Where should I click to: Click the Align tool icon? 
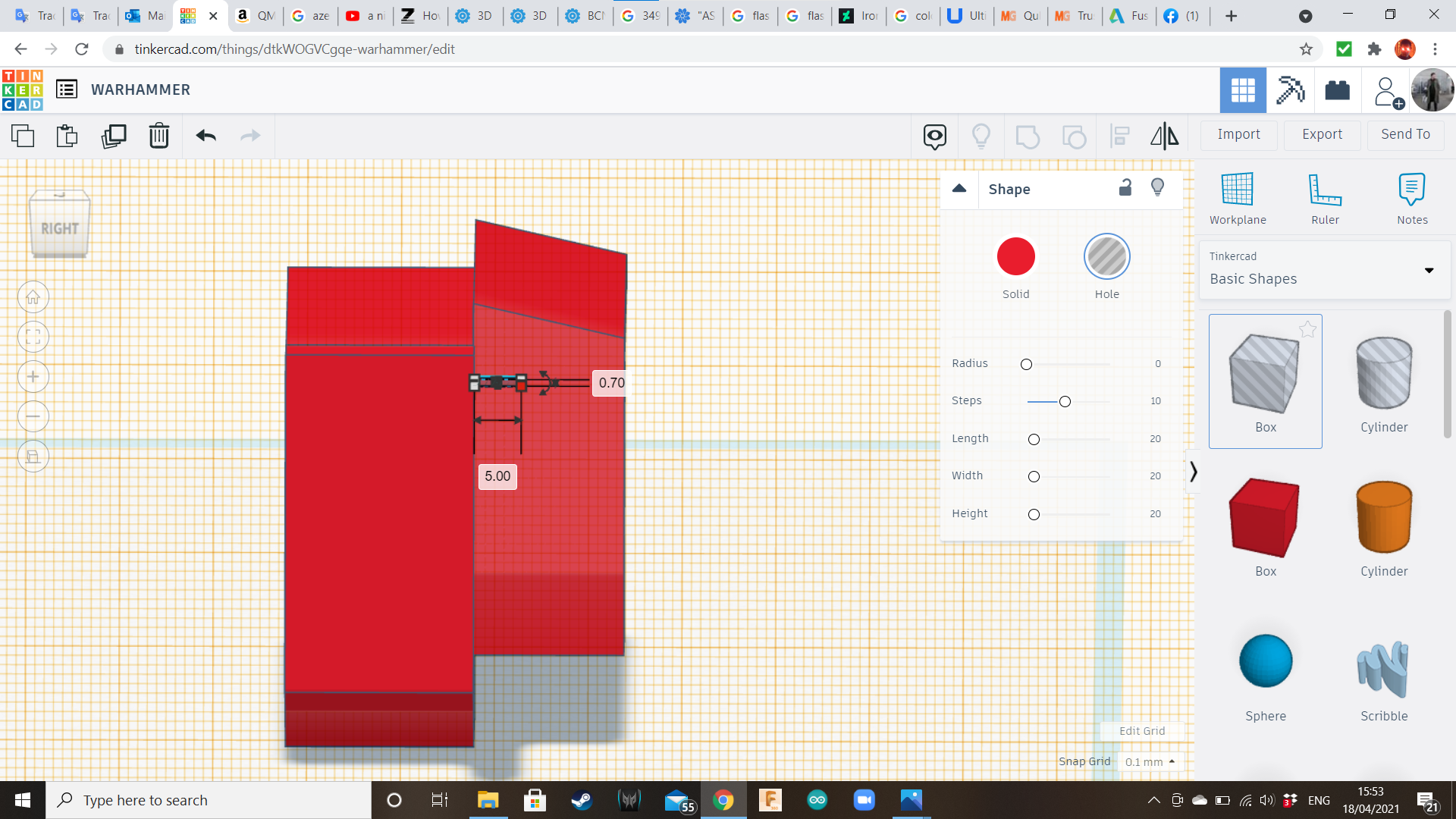pos(1119,136)
